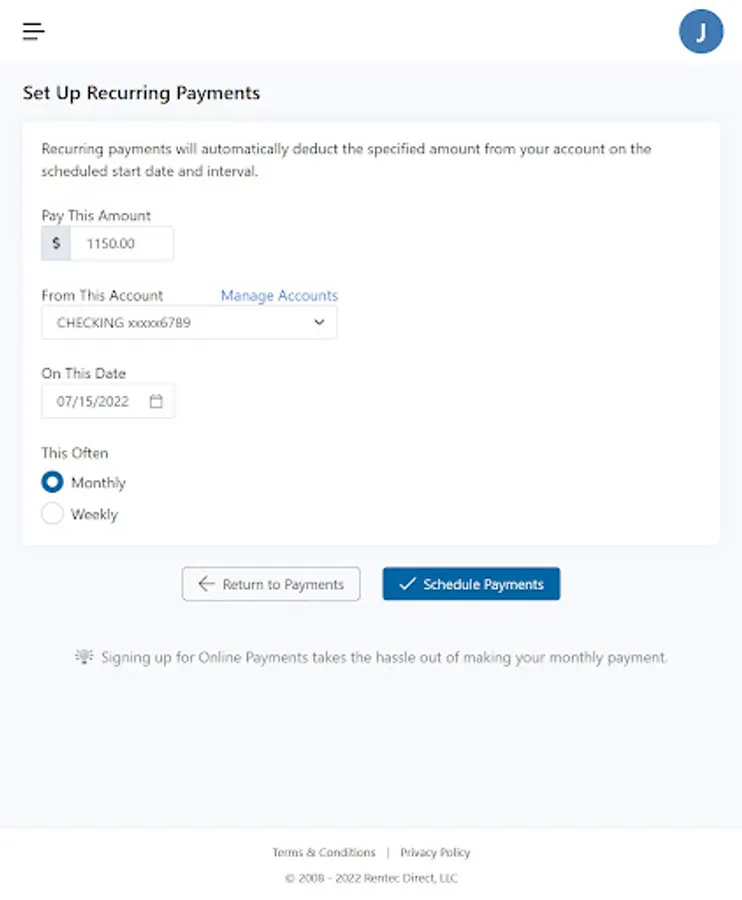Open the CHECKING xxxxx6789 account selector
The width and height of the screenshot is (742, 900).
(x=180, y=323)
